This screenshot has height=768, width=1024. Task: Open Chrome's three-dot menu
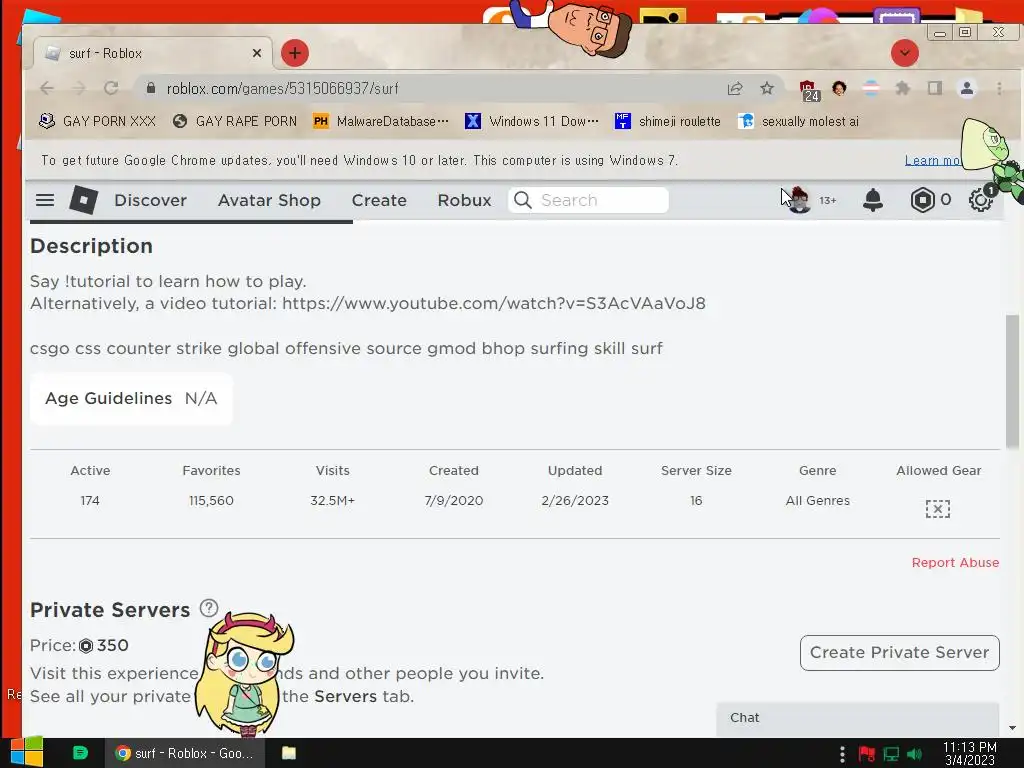pos(999,88)
